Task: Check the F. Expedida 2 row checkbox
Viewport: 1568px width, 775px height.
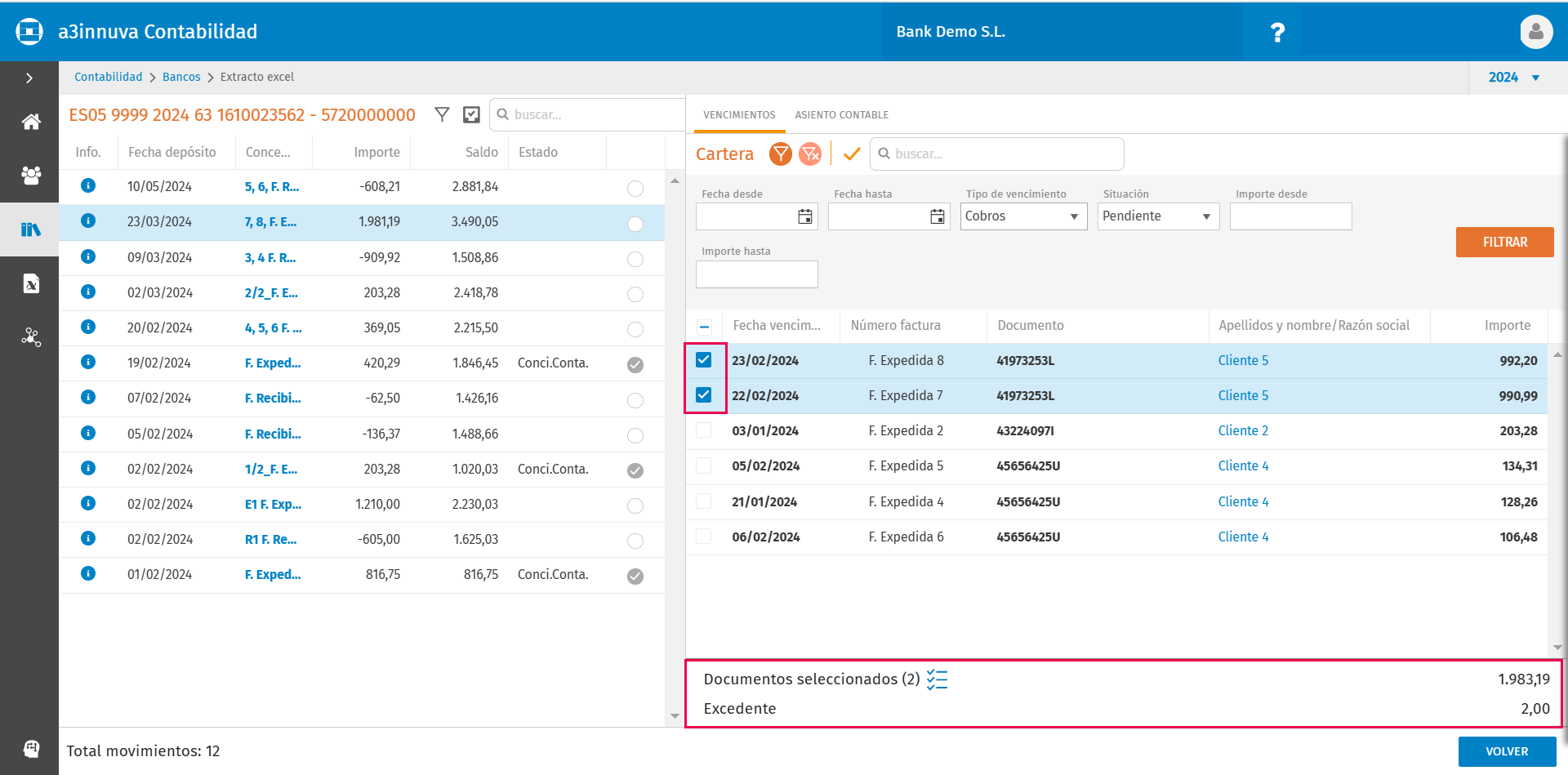Action: tap(703, 430)
